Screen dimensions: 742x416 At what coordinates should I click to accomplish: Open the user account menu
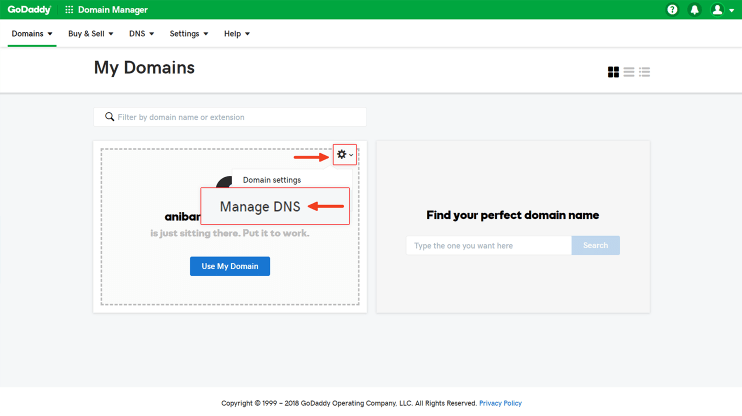click(x=722, y=9)
